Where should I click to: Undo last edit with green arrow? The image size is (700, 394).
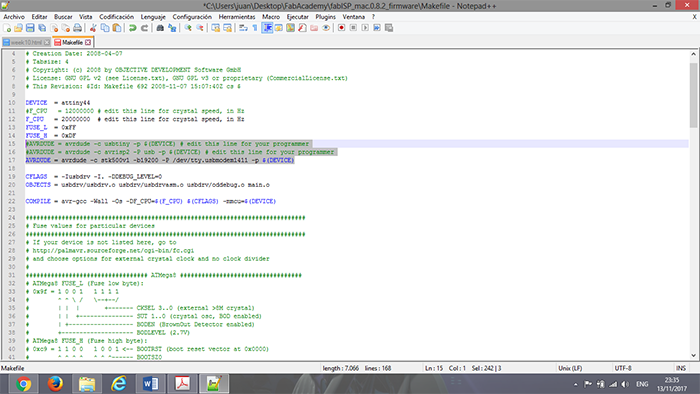[133, 28]
